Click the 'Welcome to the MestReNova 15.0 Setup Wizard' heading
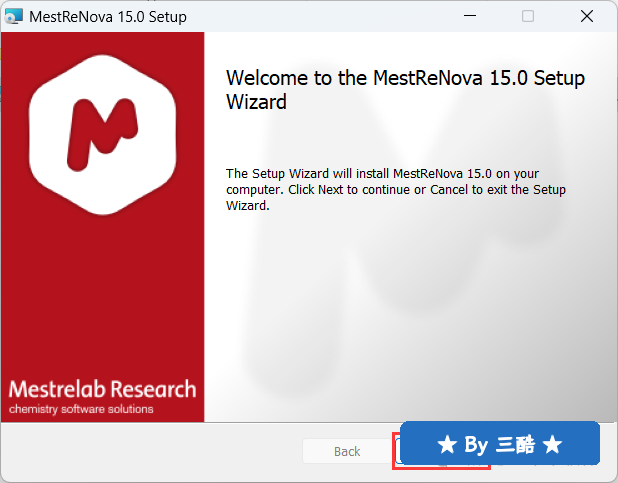 click(x=405, y=90)
